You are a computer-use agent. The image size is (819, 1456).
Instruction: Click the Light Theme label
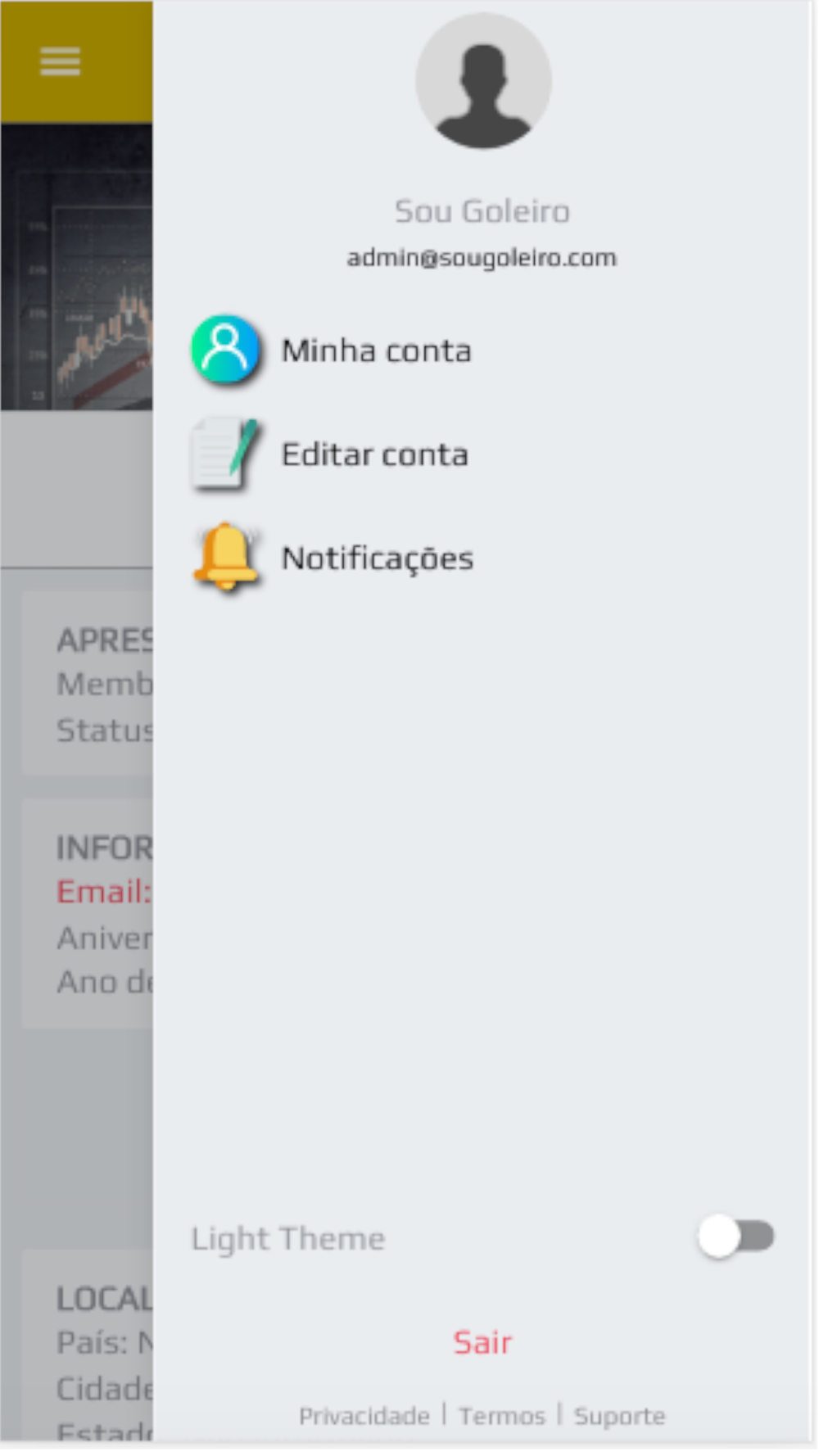(x=288, y=1239)
